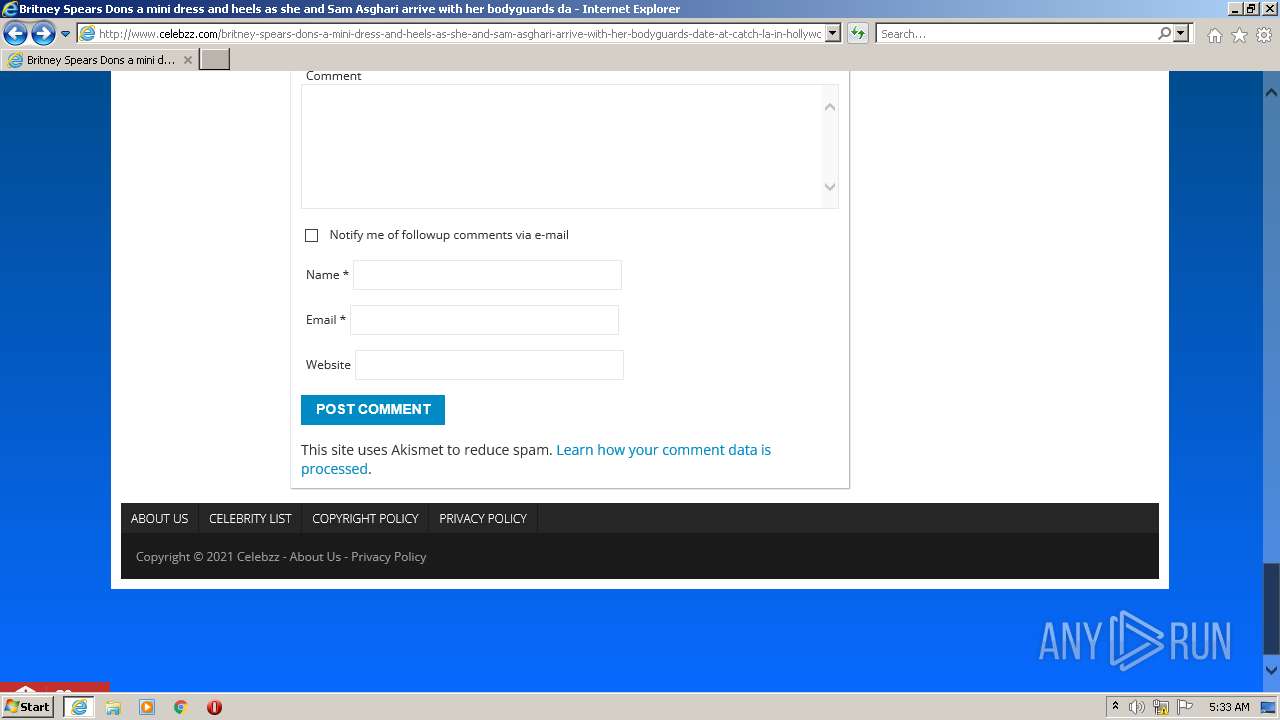Click the Email input field
The height and width of the screenshot is (720, 1280).
484,320
